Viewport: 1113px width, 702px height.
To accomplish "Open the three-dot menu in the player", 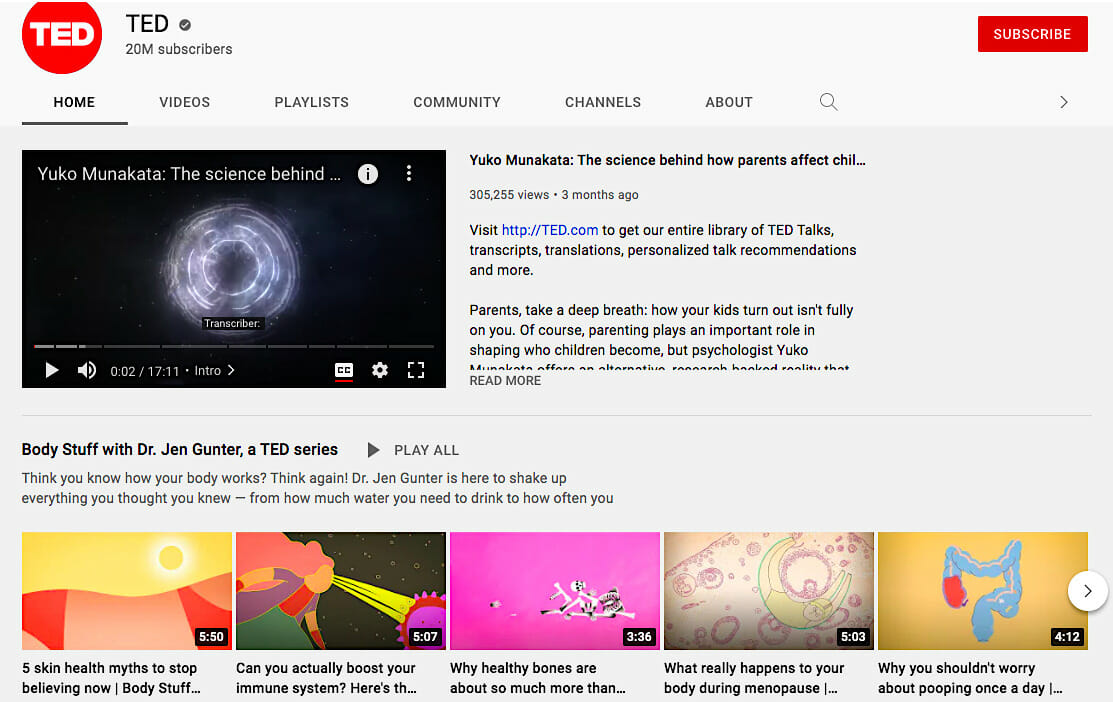I will click(409, 173).
